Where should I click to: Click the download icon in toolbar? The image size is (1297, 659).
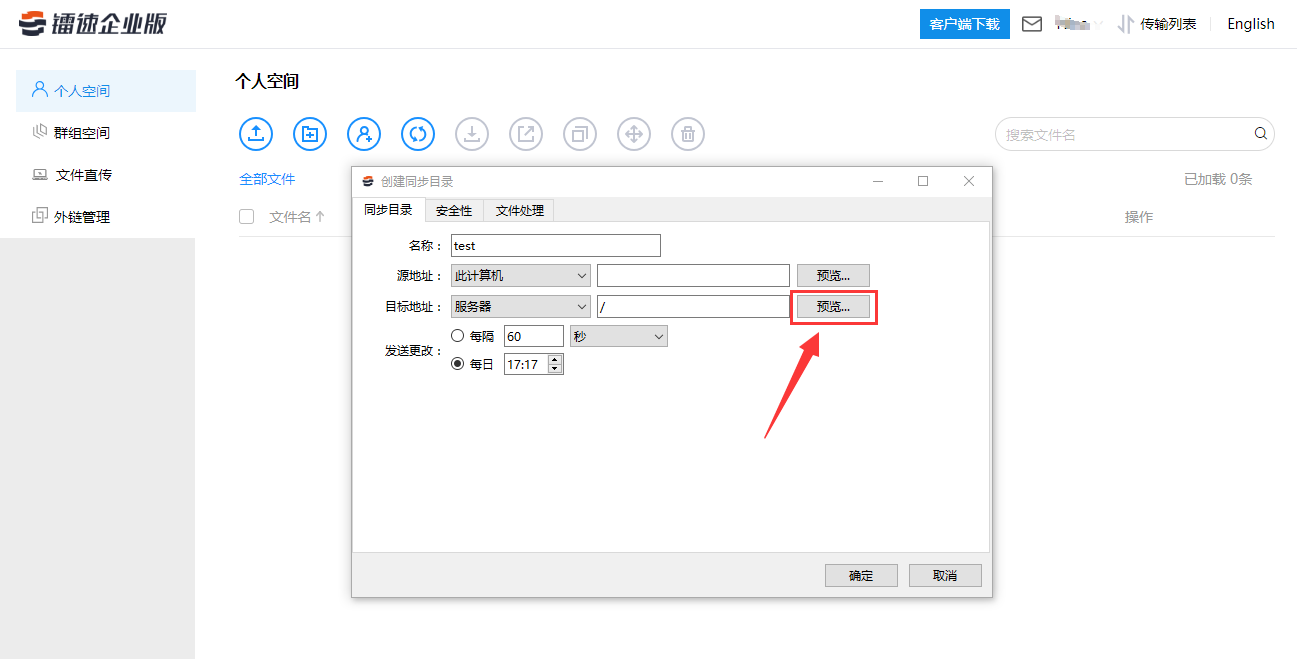coord(471,133)
